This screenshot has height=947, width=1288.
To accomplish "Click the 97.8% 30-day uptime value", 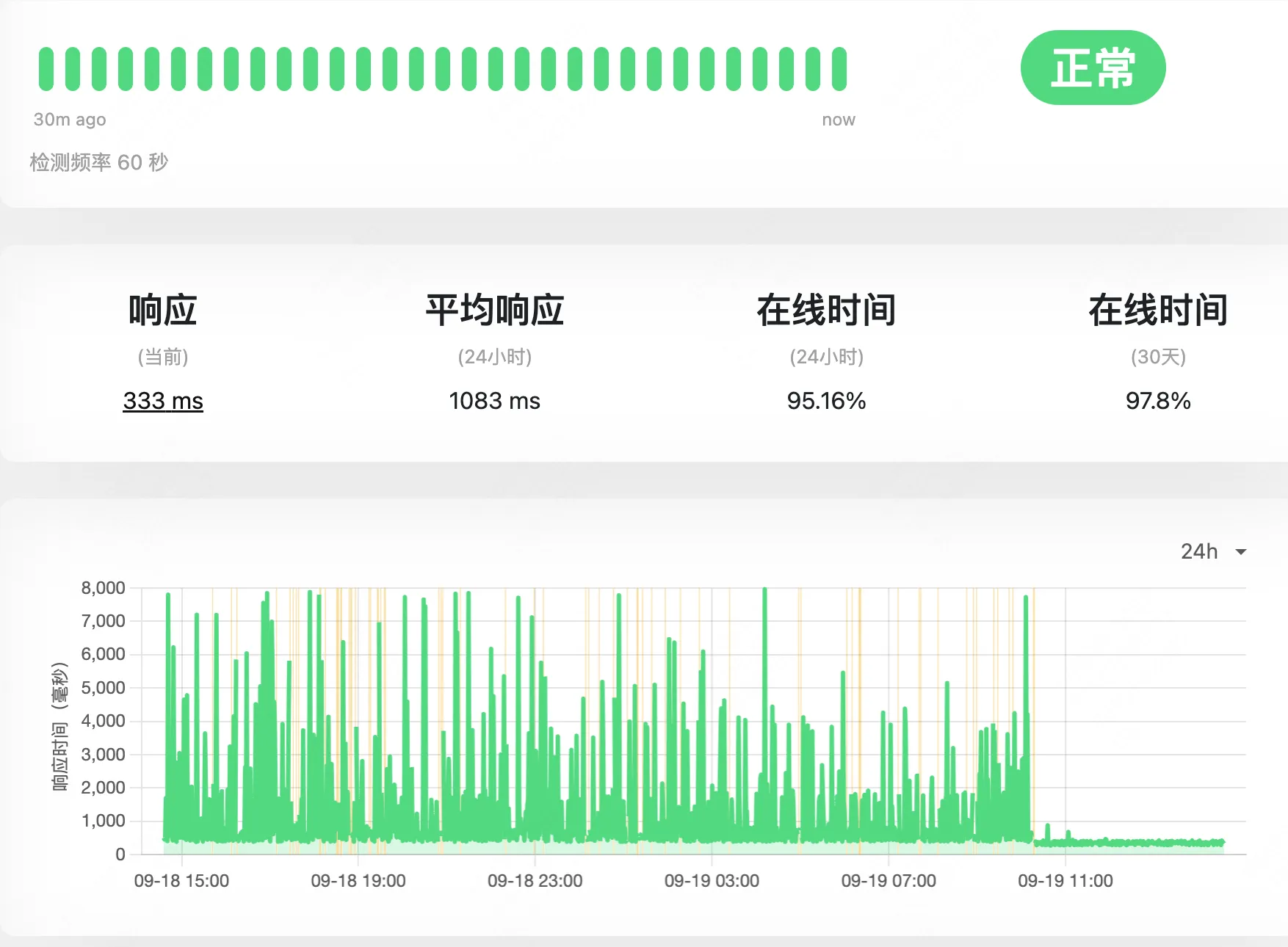I will (x=1158, y=401).
